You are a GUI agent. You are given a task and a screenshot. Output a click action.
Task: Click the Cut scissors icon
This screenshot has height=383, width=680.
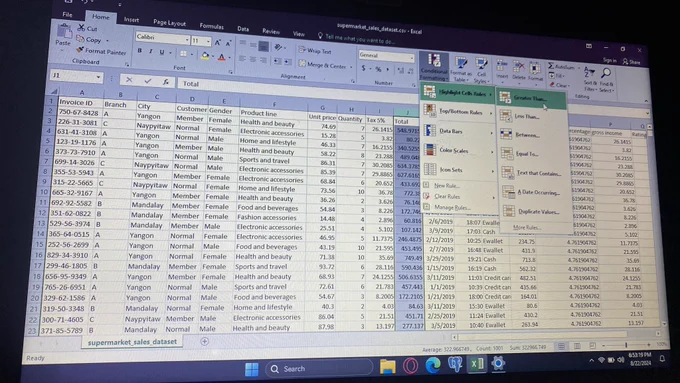coord(81,28)
